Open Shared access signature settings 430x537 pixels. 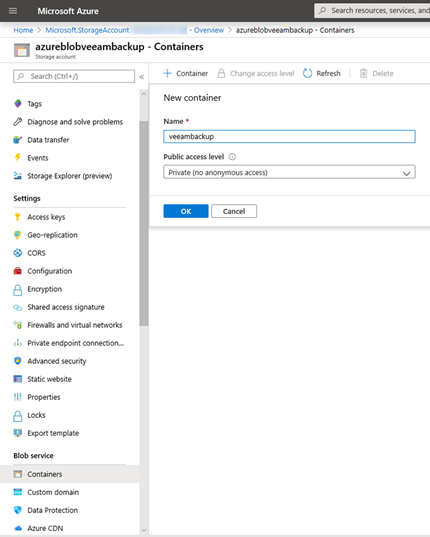pyautogui.click(x=66, y=307)
